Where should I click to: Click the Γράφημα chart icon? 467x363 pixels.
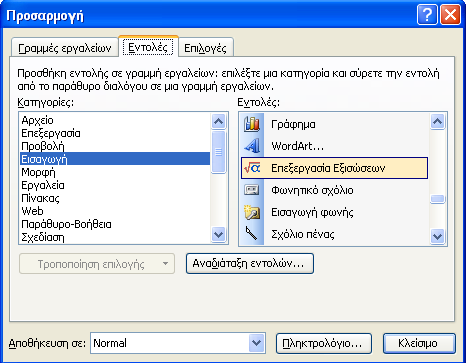[252, 124]
